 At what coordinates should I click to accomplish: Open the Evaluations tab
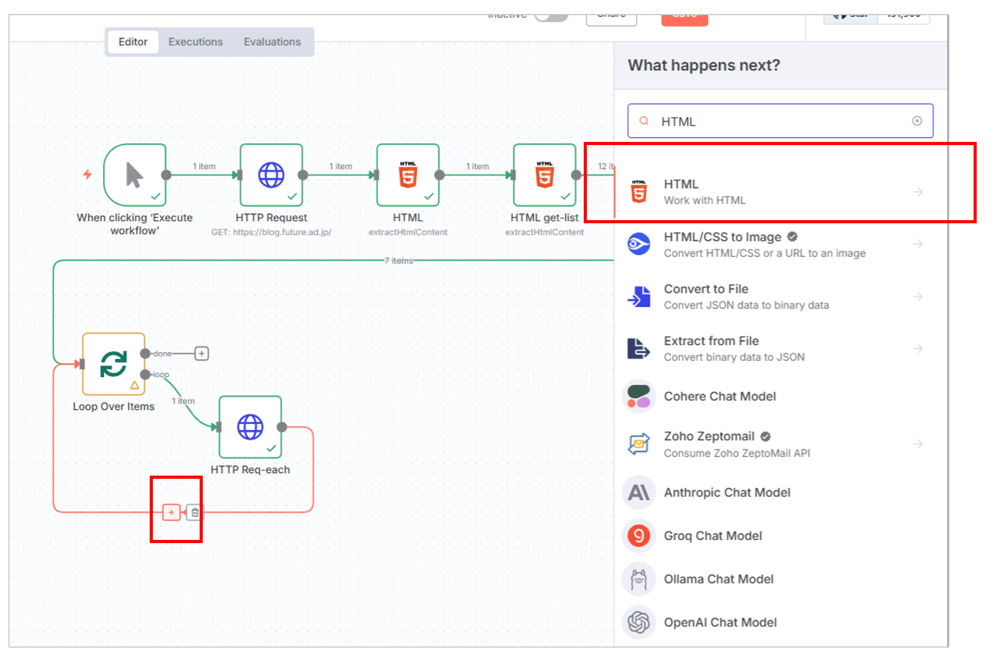pyautogui.click(x=272, y=42)
